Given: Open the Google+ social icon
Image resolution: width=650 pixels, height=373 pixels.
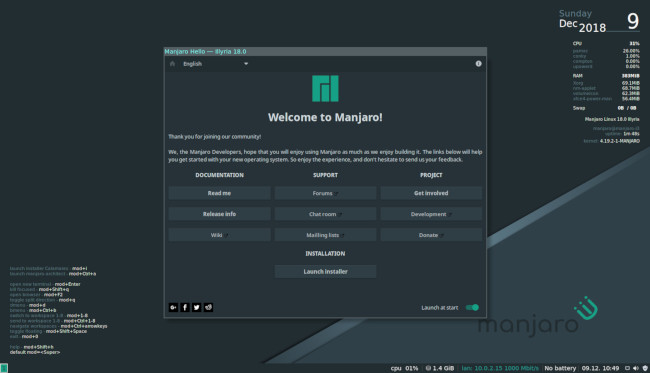Looking at the screenshot, I should [173, 307].
